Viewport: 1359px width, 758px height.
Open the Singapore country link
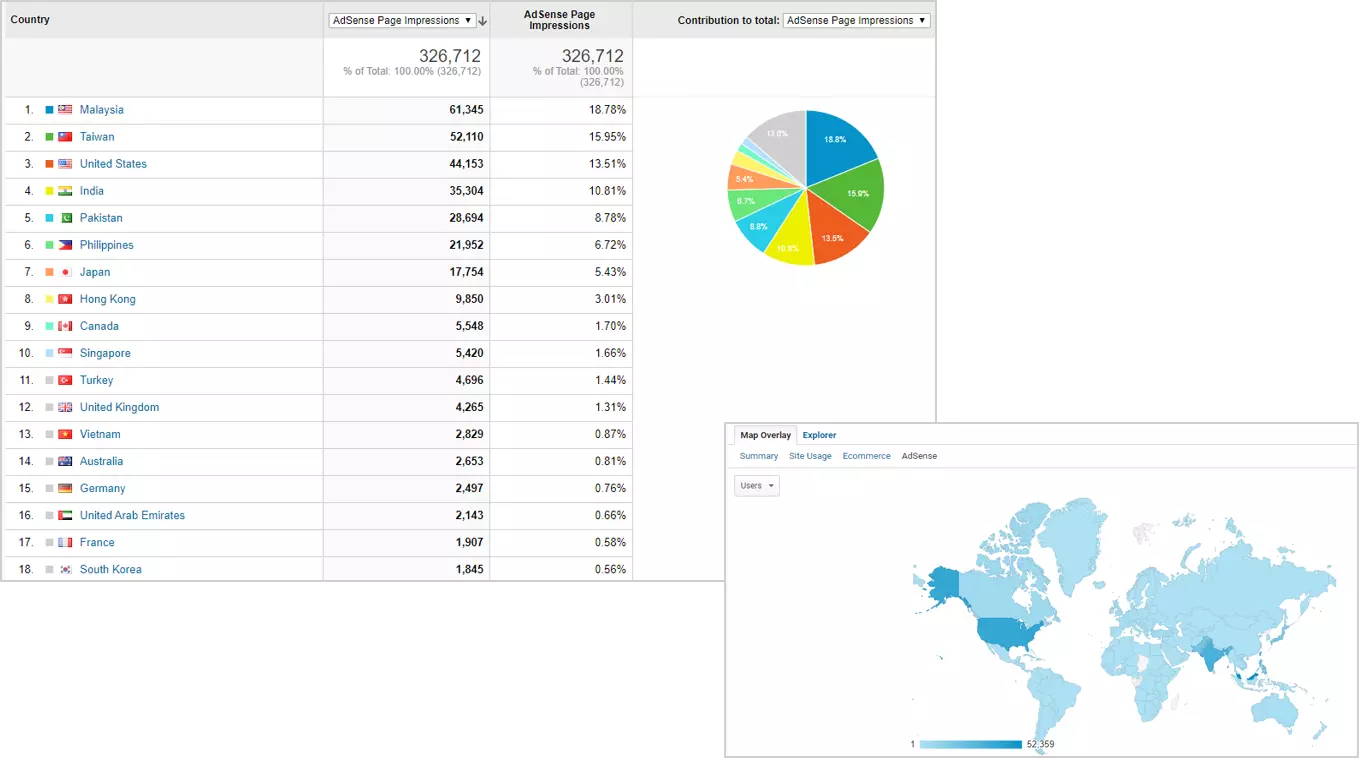point(105,353)
